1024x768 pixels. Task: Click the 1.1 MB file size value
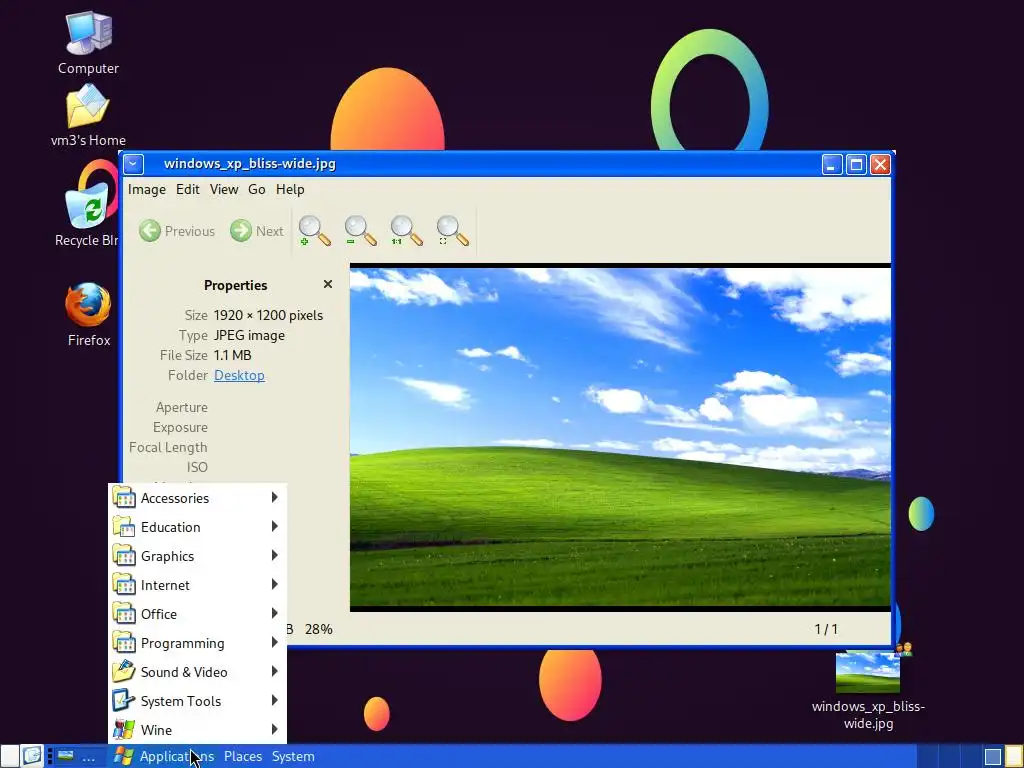(x=232, y=355)
